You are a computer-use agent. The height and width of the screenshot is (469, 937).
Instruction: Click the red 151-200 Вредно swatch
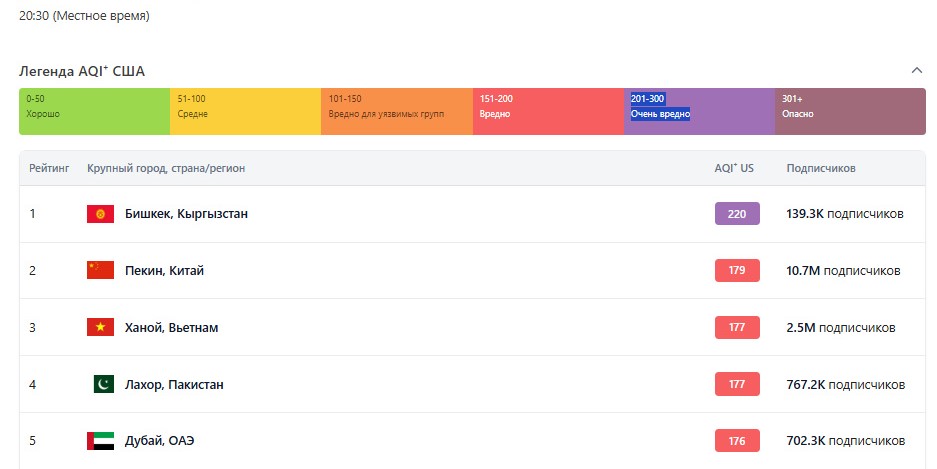point(548,111)
